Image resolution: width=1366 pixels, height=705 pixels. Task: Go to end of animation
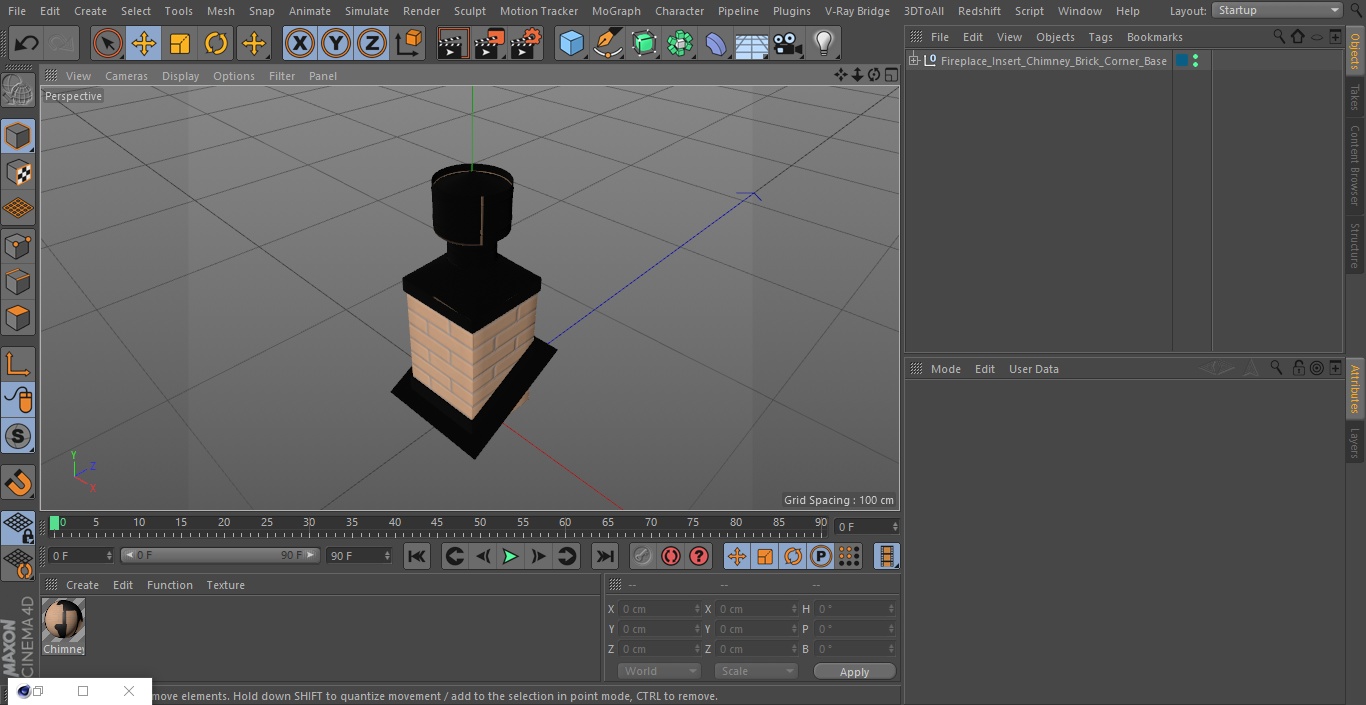pos(605,556)
